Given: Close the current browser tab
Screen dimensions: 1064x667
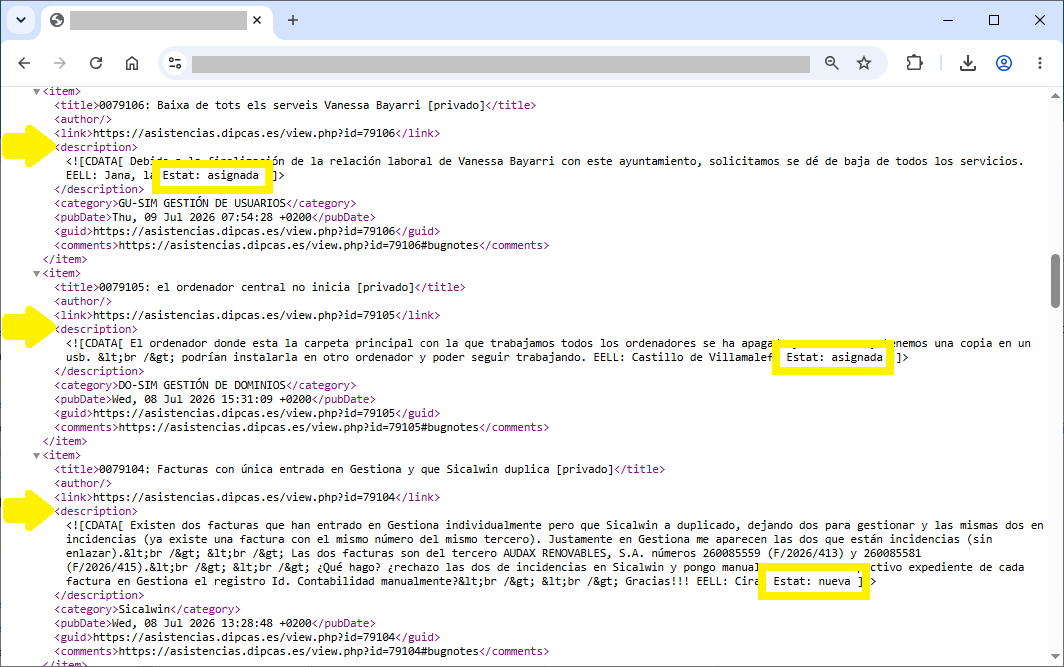Looking at the screenshot, I should [x=257, y=20].
